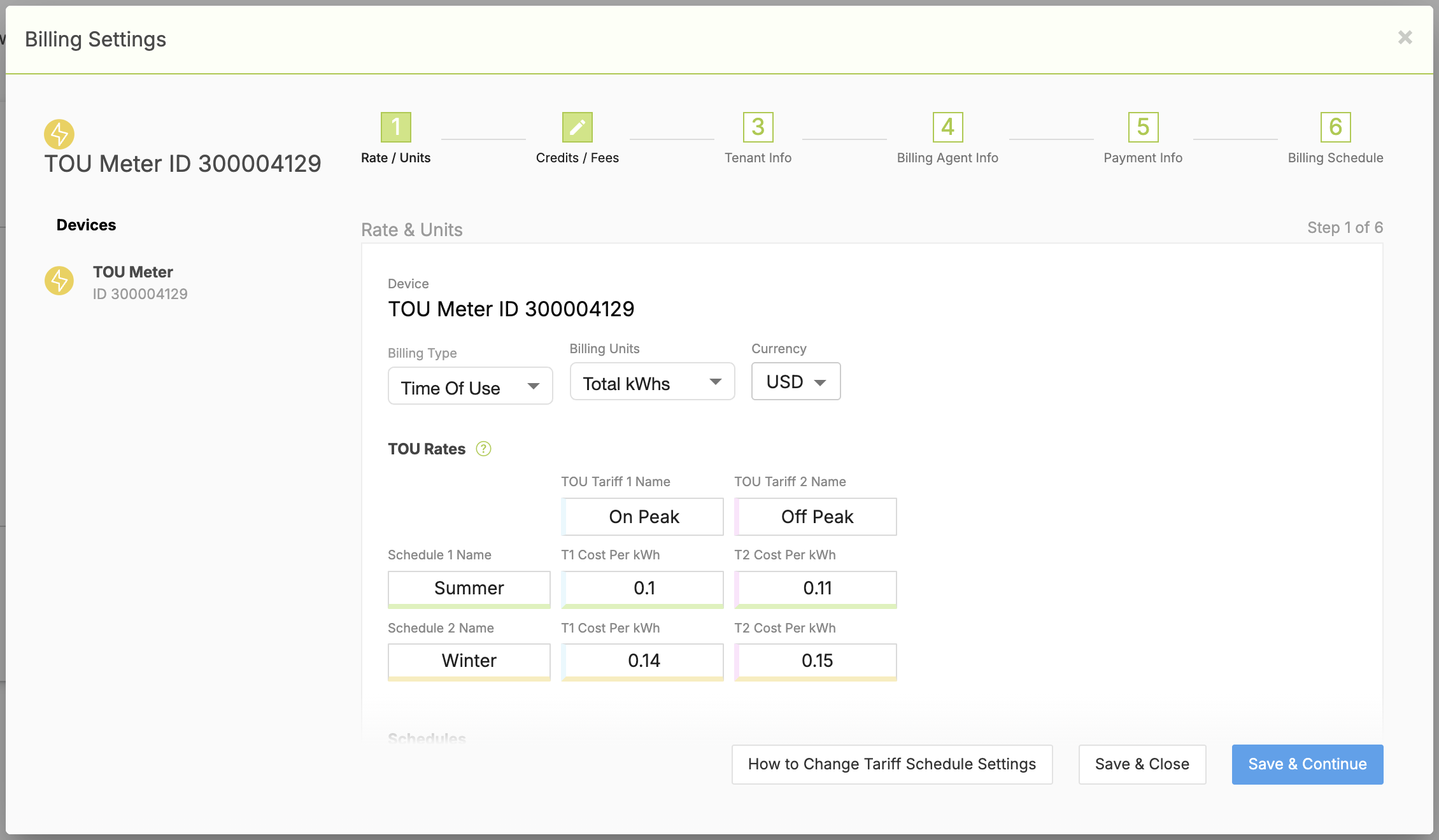This screenshot has height=840, width=1439.
Task: Click the On Peak tariff name field
Action: [643, 517]
